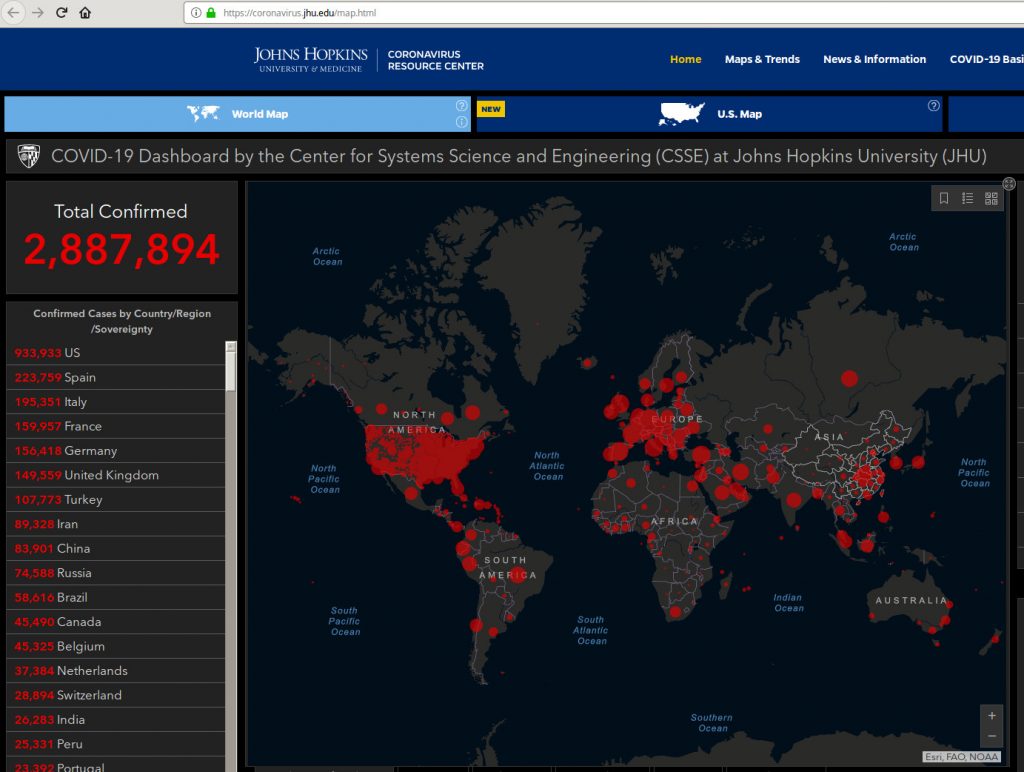Open map bookmarks icon
Viewport: 1024px width, 772px height.
coord(944,198)
